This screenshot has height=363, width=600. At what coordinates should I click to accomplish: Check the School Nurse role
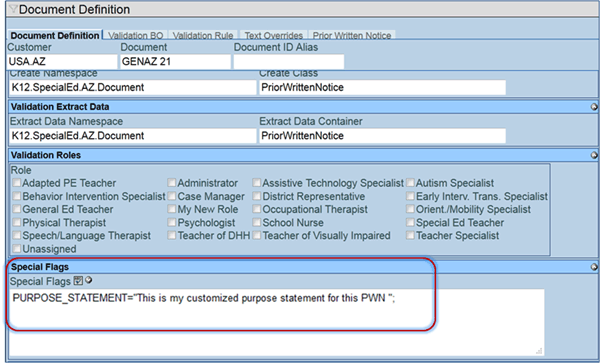(256, 222)
